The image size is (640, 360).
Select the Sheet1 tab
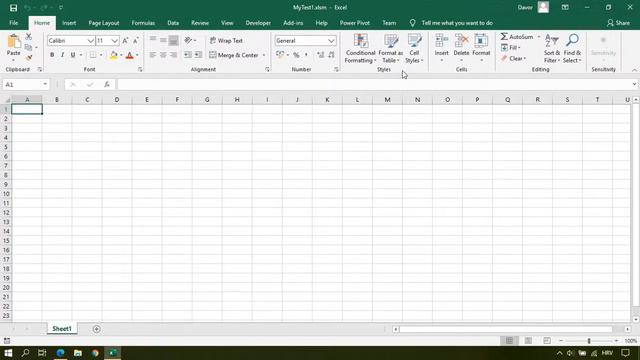(62, 329)
